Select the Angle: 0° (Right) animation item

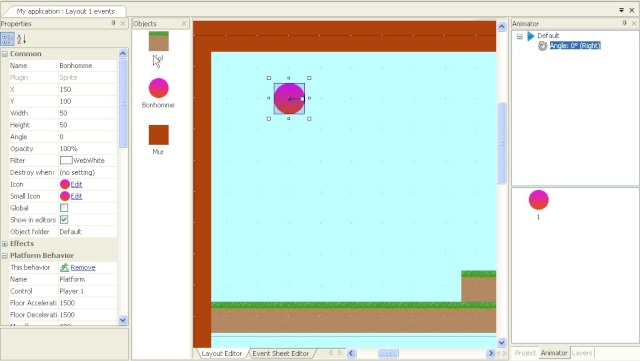point(575,45)
